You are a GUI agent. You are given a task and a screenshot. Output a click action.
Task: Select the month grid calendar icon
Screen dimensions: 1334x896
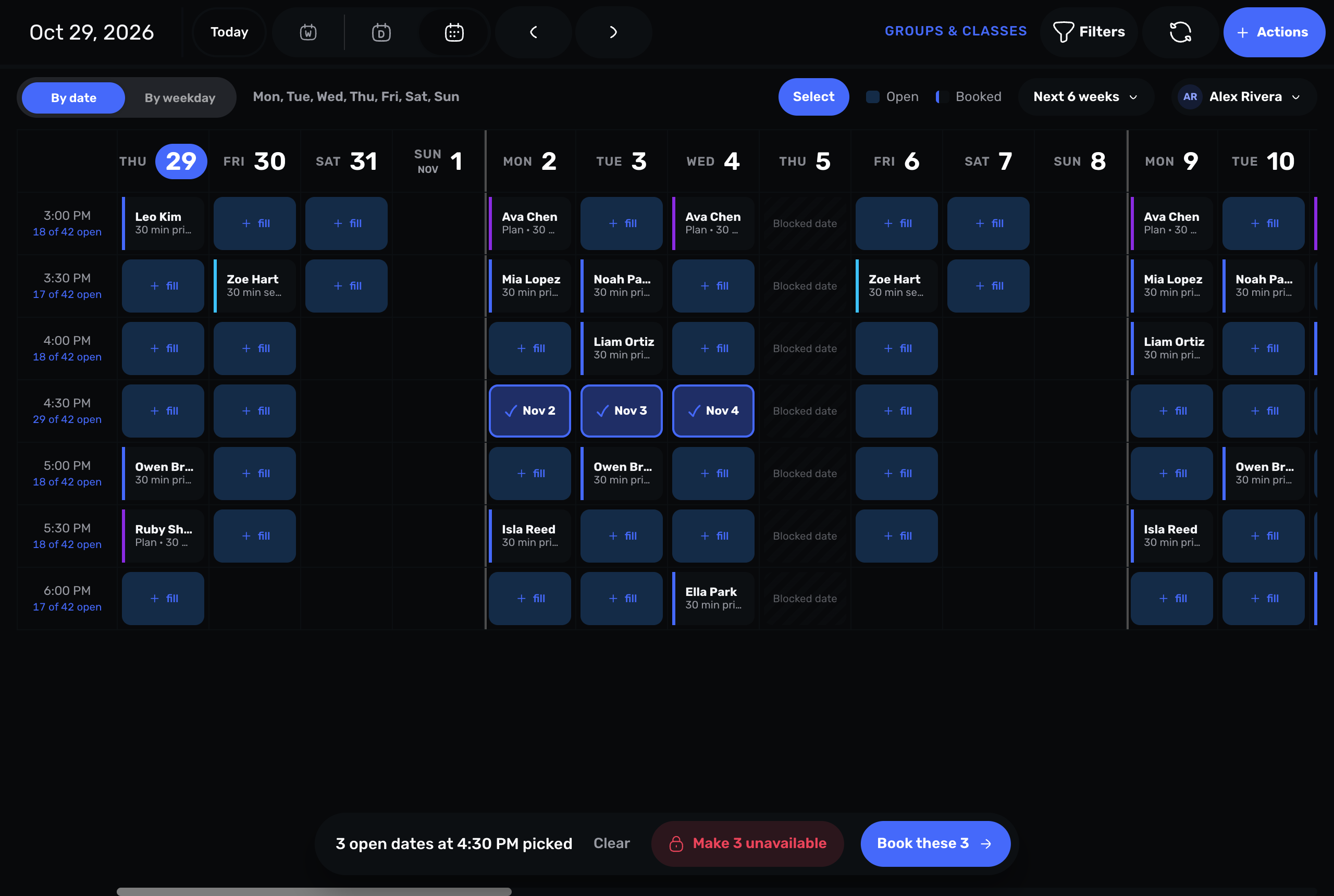[x=454, y=32]
